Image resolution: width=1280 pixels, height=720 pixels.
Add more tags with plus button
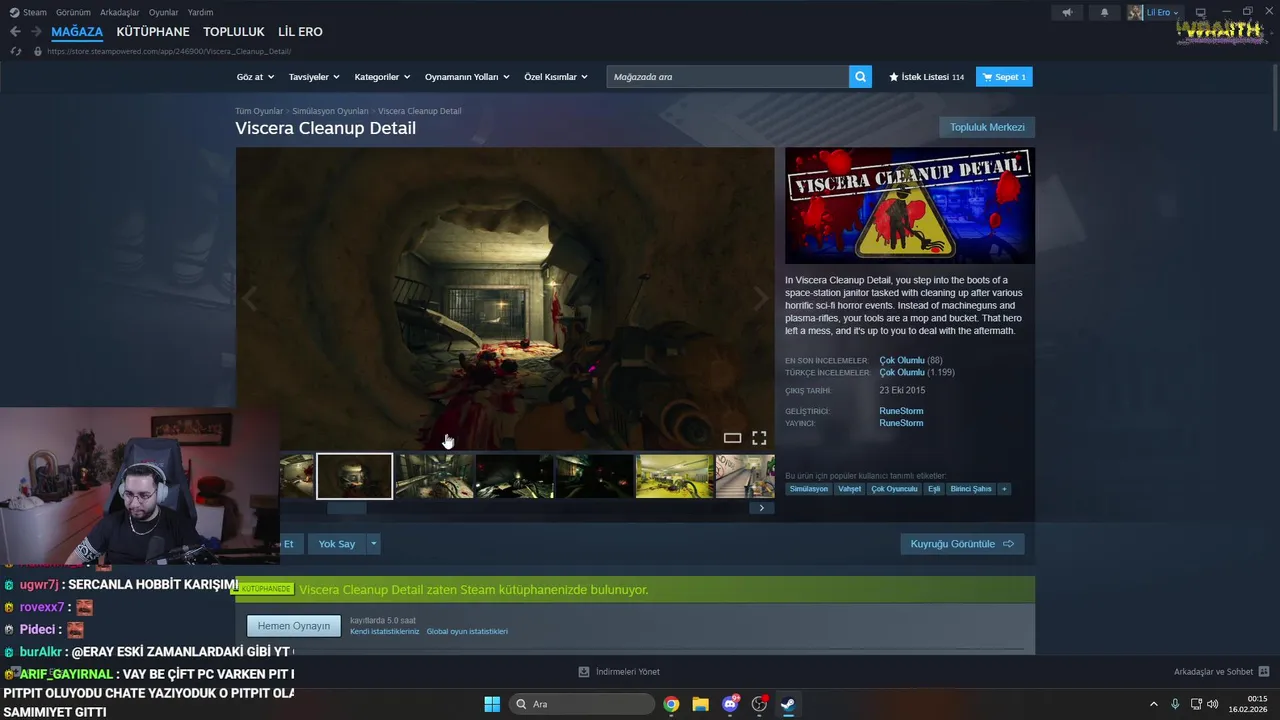click(1004, 489)
